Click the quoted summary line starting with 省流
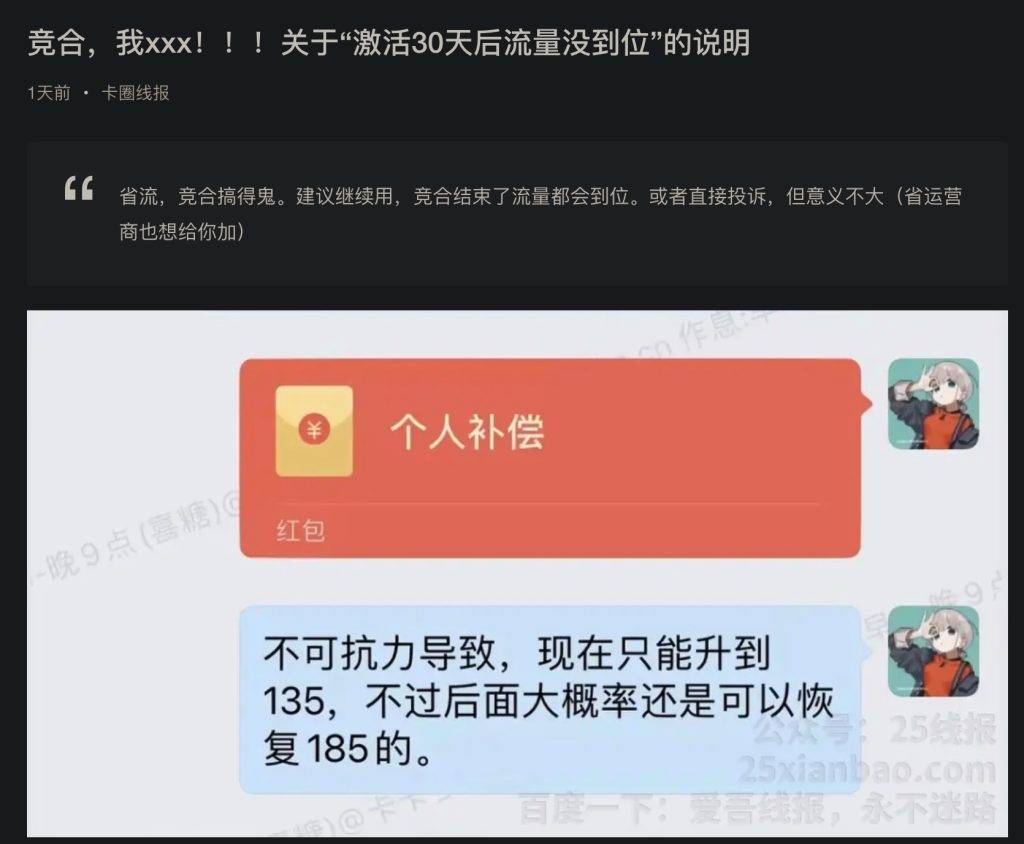 point(540,196)
